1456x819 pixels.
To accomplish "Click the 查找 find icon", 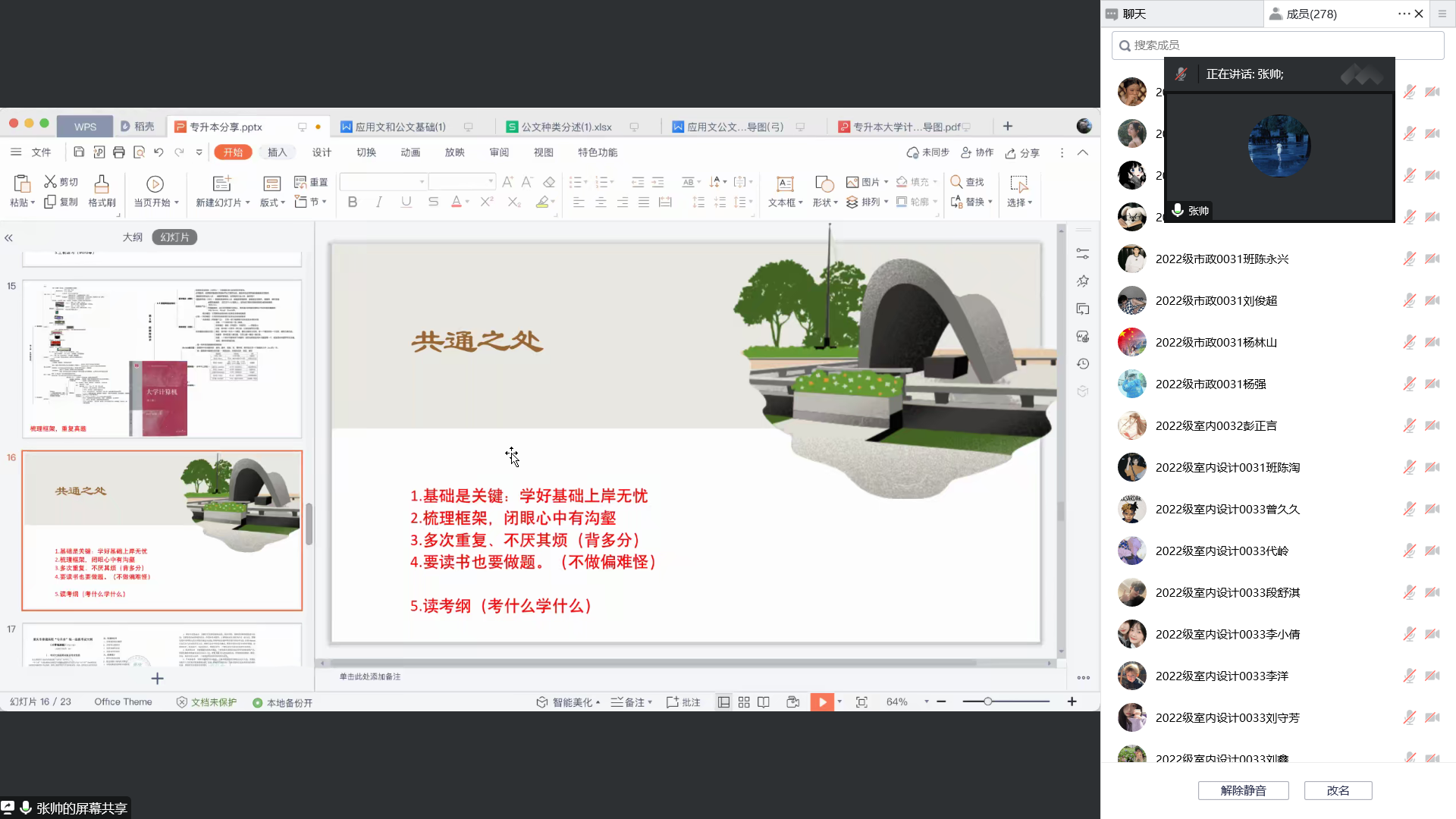I will pyautogui.click(x=969, y=181).
